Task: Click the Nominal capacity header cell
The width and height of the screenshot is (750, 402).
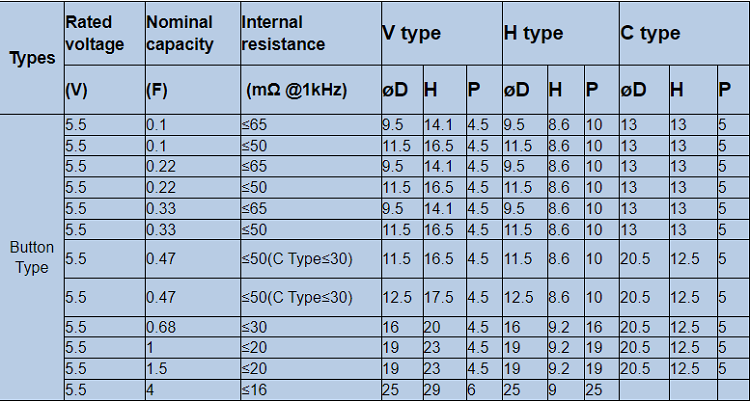Action: point(193,34)
